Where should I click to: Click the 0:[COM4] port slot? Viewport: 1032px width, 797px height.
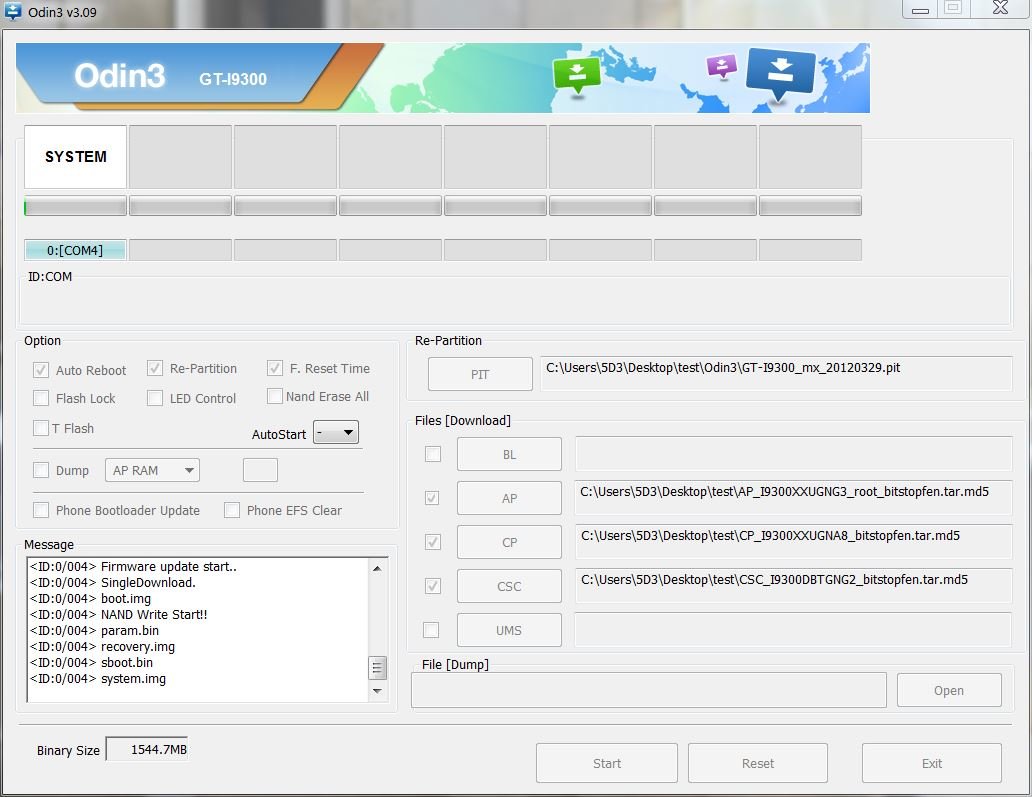pyautogui.click(x=75, y=250)
